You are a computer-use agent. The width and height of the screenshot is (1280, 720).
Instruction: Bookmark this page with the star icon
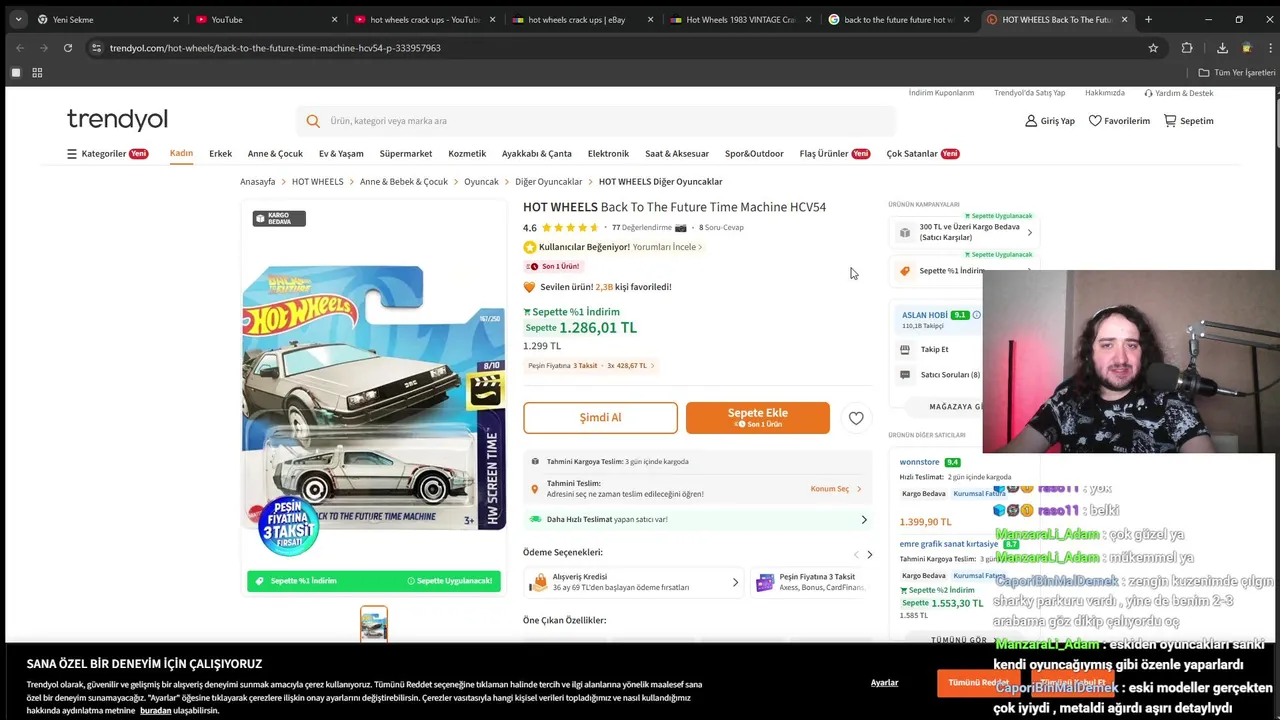coord(1153,47)
